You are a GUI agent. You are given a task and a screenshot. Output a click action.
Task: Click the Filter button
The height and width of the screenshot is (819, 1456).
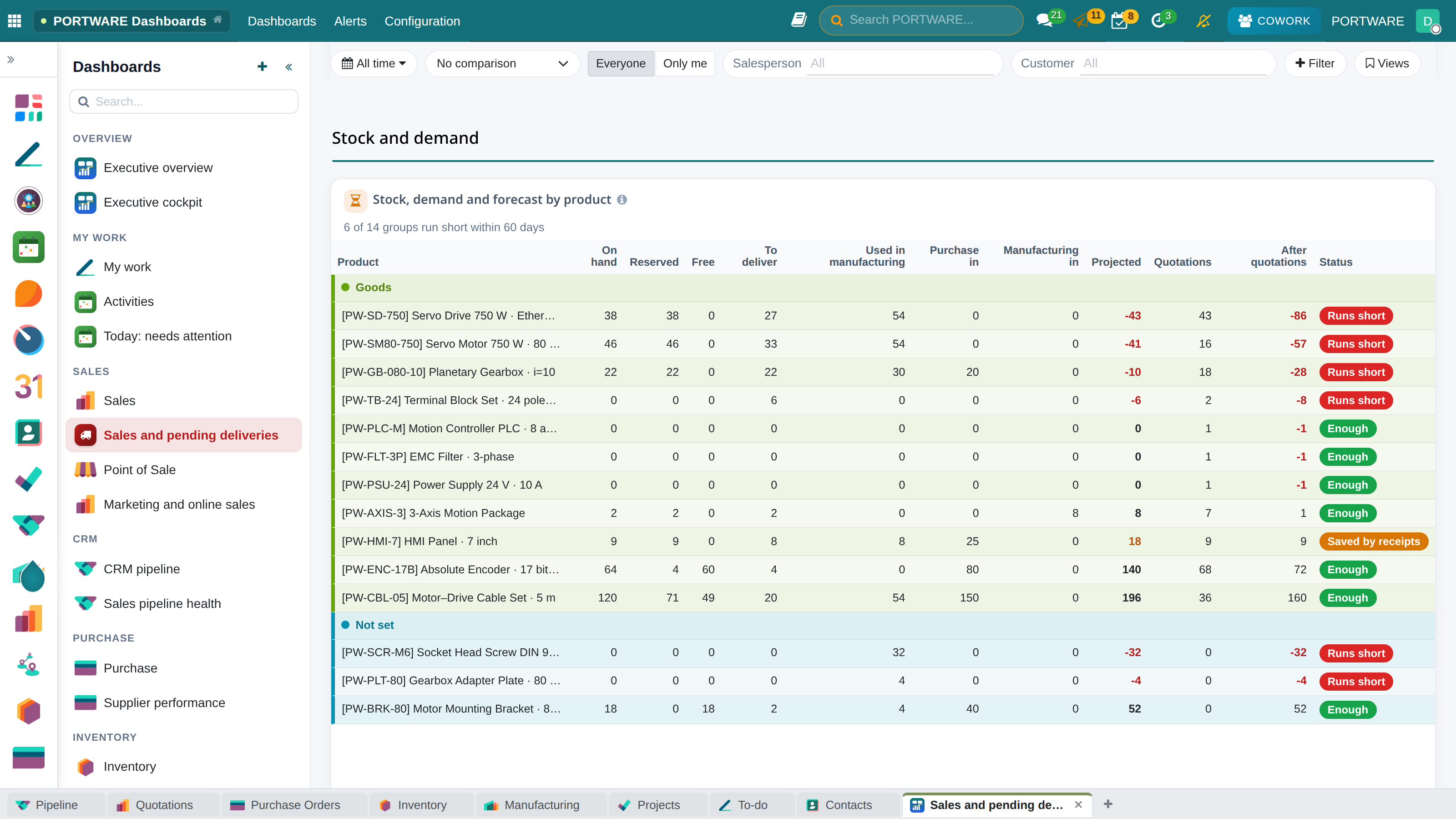coord(1314,63)
